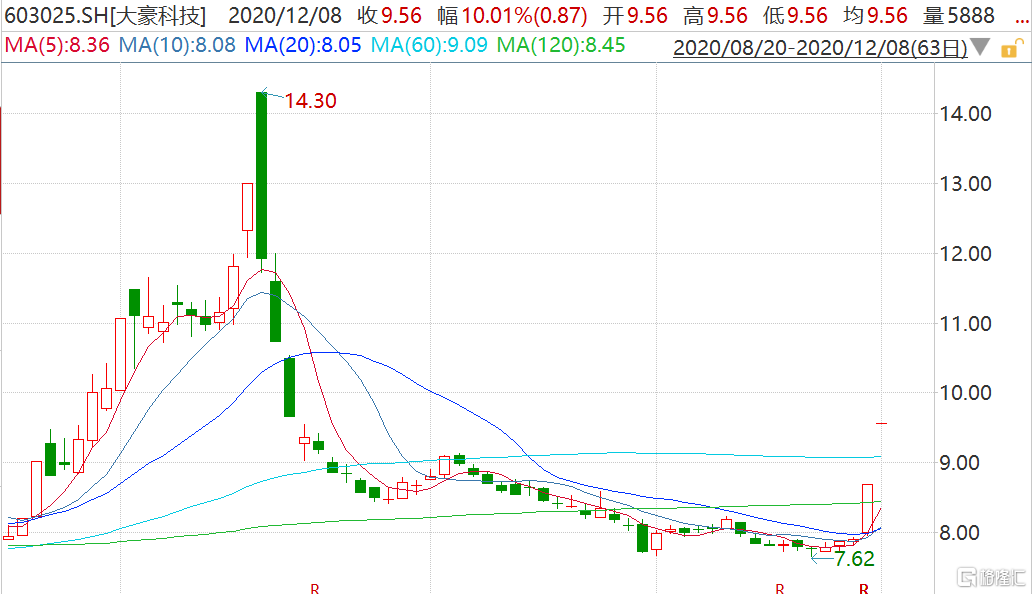Select the MA(120):8.45 indicator label
This screenshot has height=594, width=1032.
561,45
